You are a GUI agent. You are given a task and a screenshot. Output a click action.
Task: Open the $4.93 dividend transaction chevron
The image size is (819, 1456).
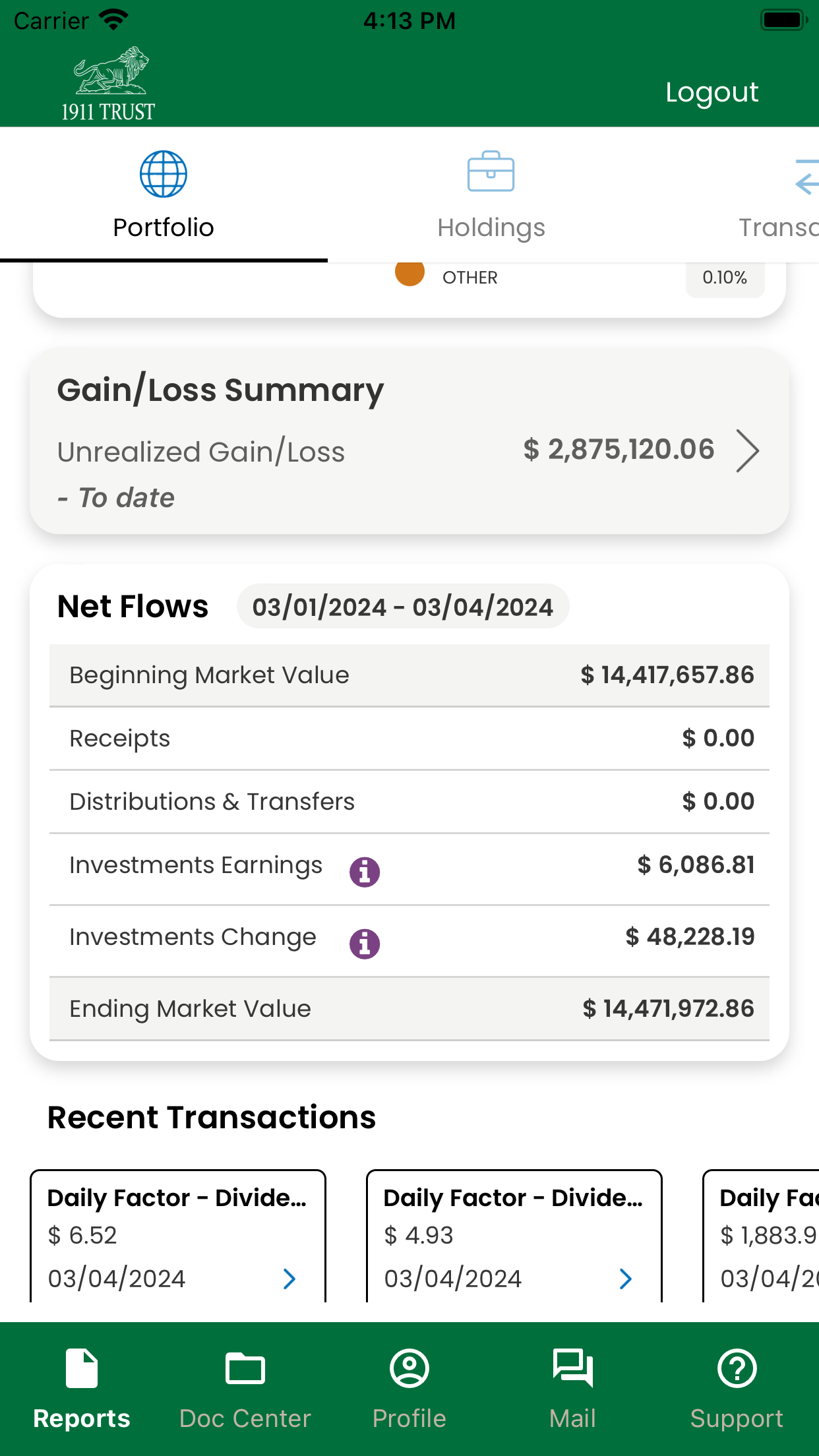pos(626,1279)
